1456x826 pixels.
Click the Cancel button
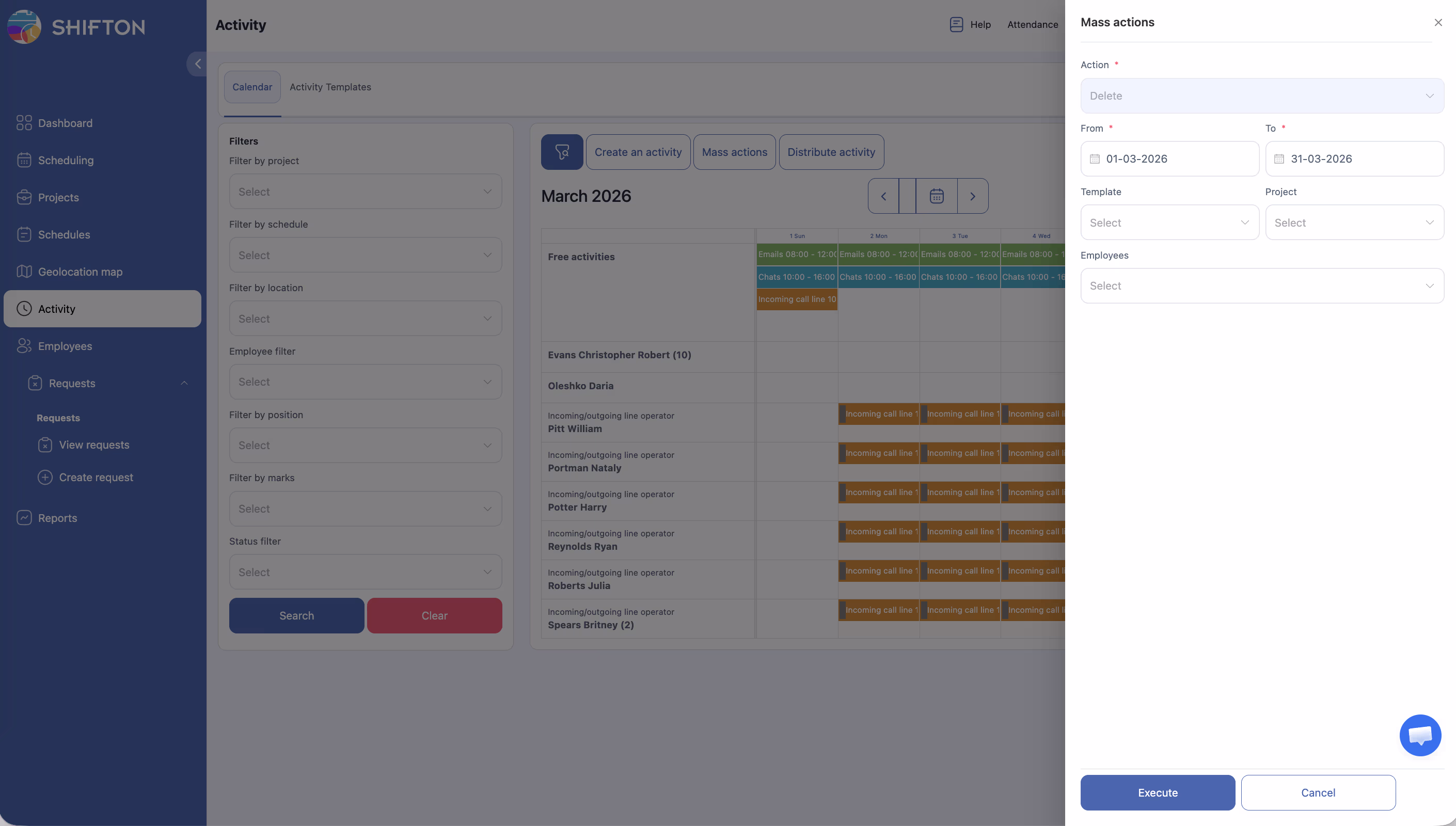pos(1318,792)
